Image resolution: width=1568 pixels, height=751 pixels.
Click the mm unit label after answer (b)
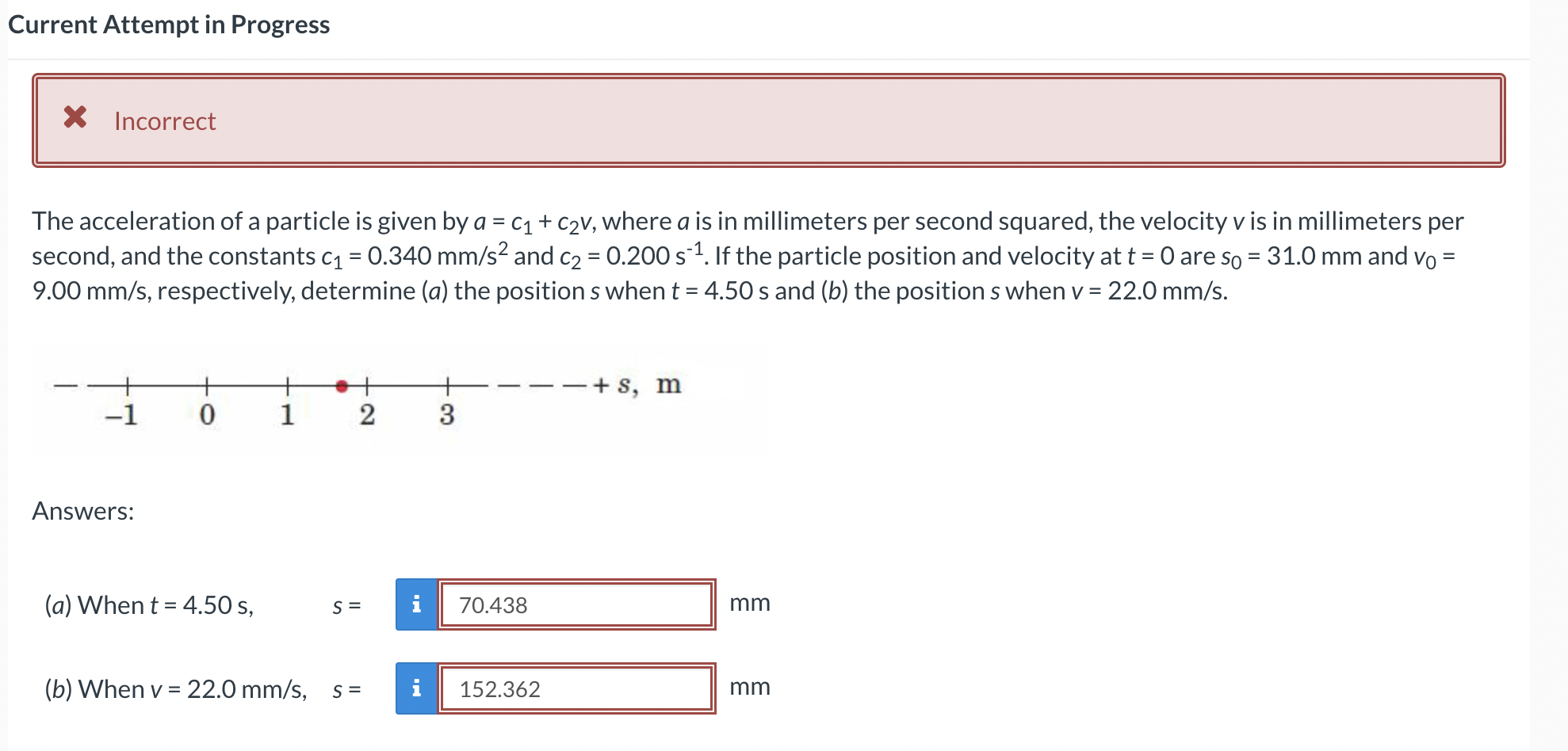[x=750, y=688]
